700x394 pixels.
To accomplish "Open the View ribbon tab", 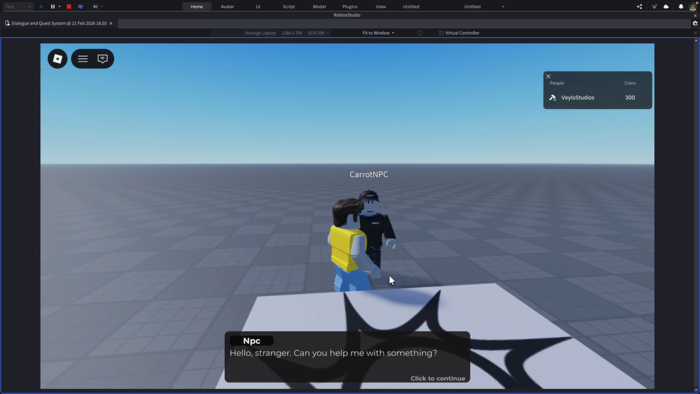I will click(380, 7).
